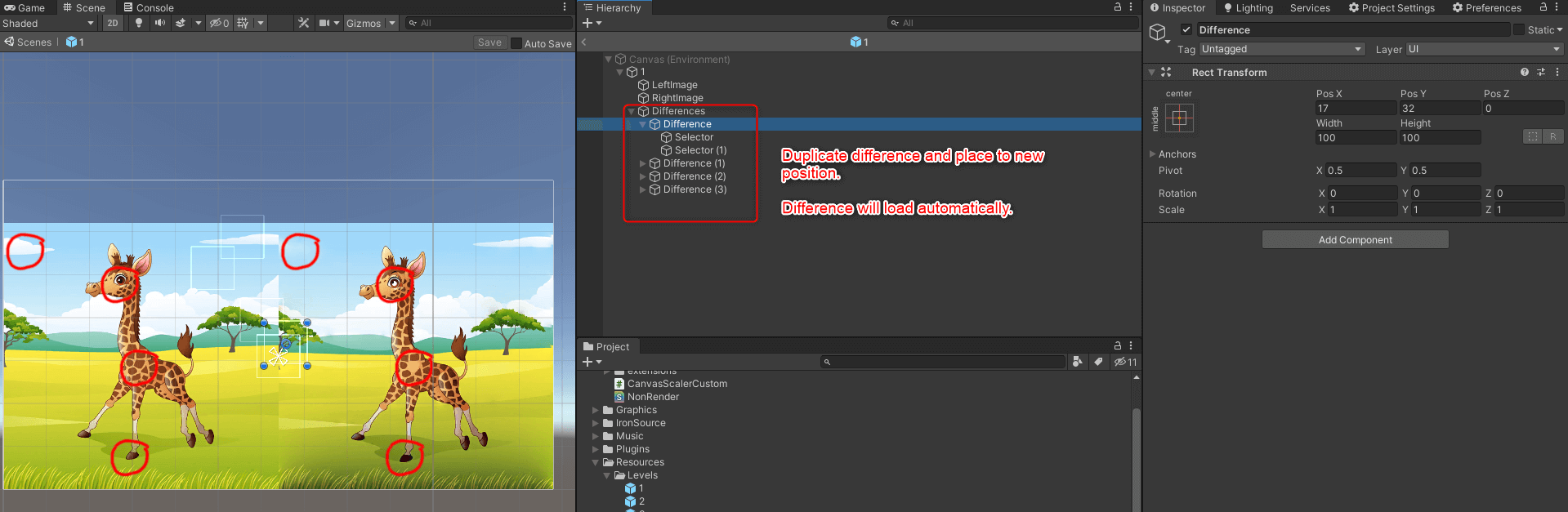Open Rect Transform help reference icon
The image size is (1568, 512).
[x=1525, y=72]
